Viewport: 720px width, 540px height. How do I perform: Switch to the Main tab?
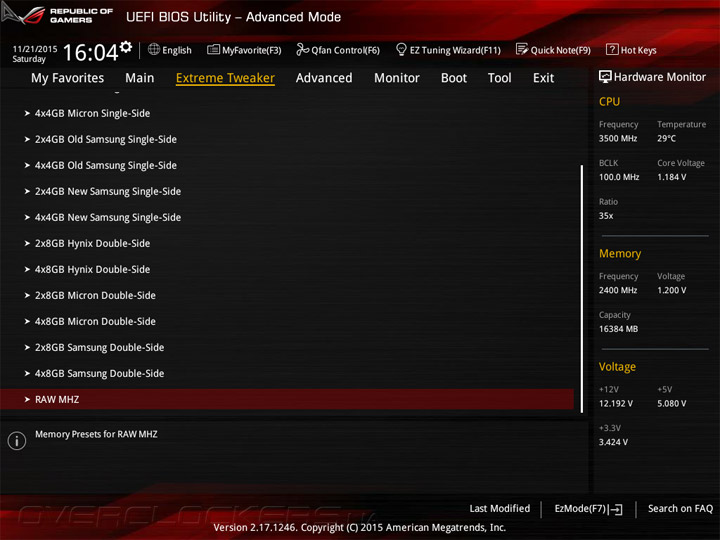(140, 78)
